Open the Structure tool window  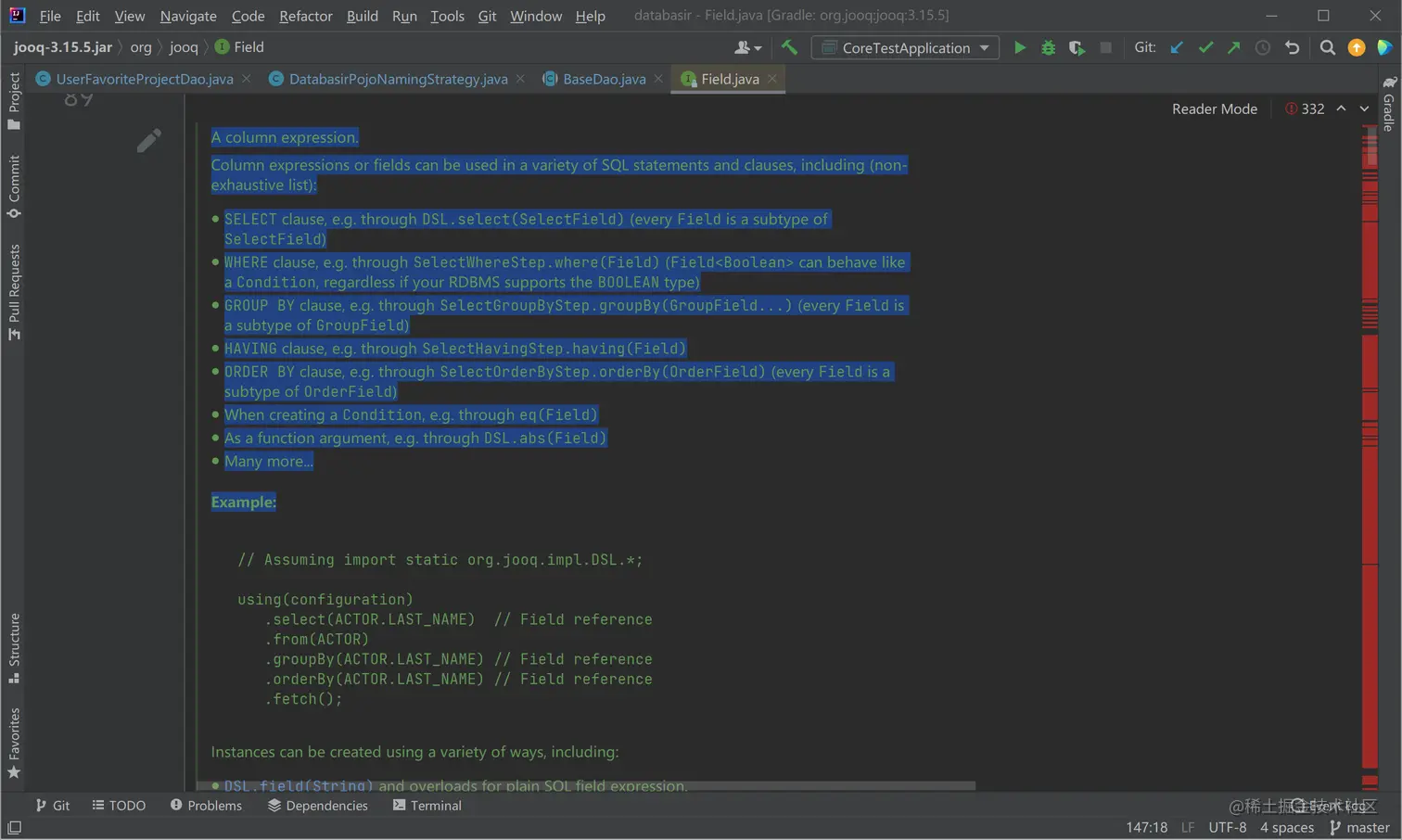click(x=14, y=648)
